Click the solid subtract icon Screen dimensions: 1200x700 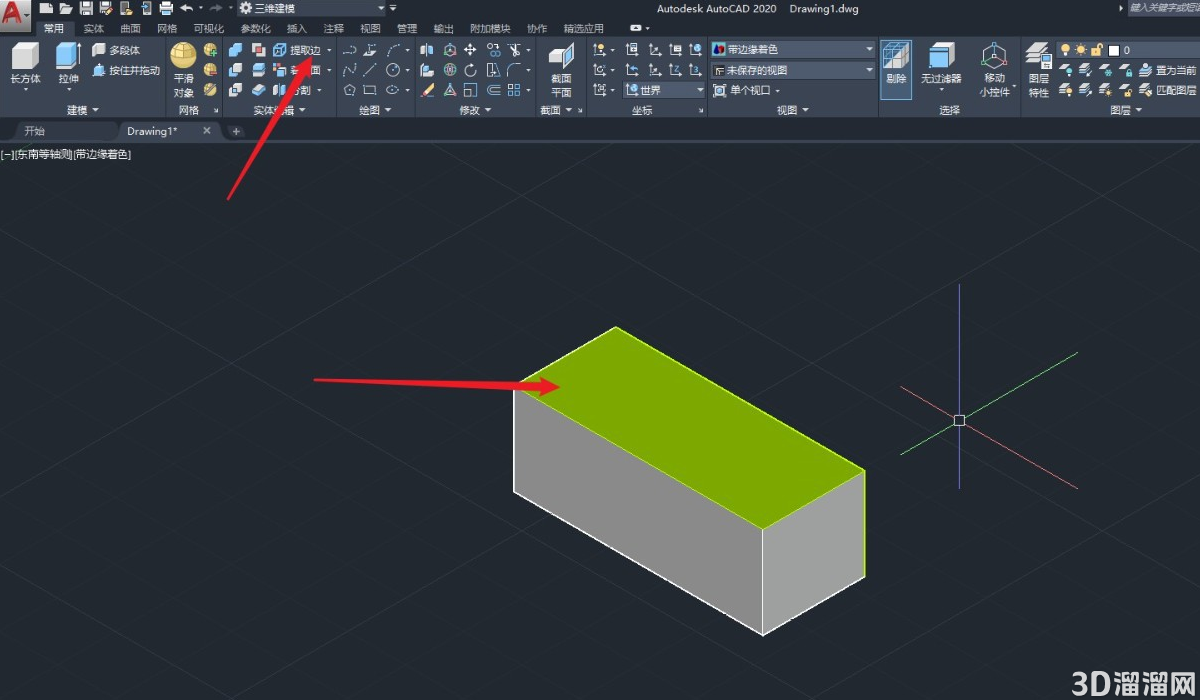pos(235,70)
